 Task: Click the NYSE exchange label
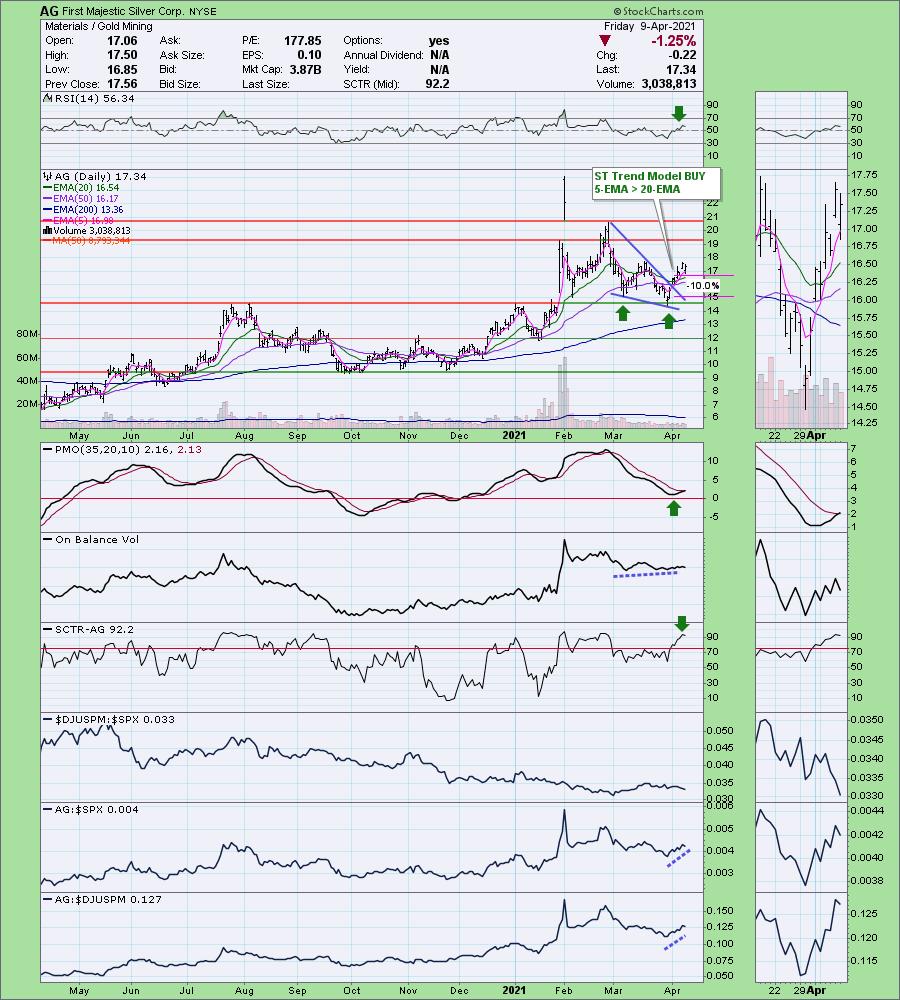click(x=202, y=11)
